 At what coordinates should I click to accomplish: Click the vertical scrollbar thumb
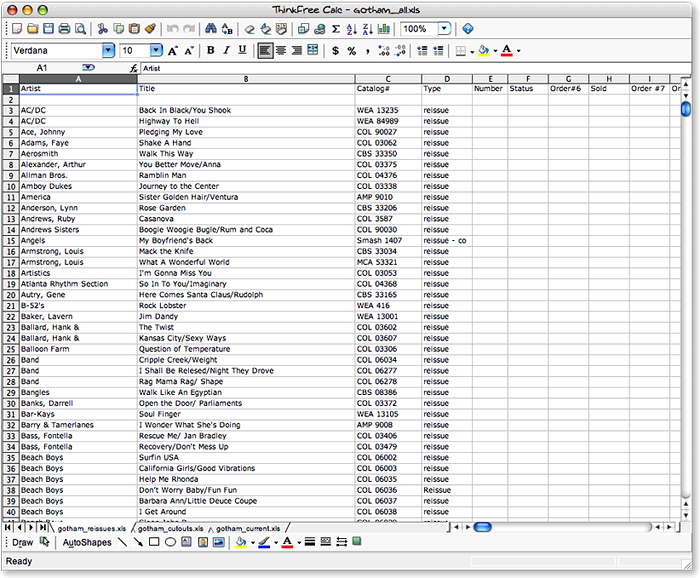tap(686, 108)
